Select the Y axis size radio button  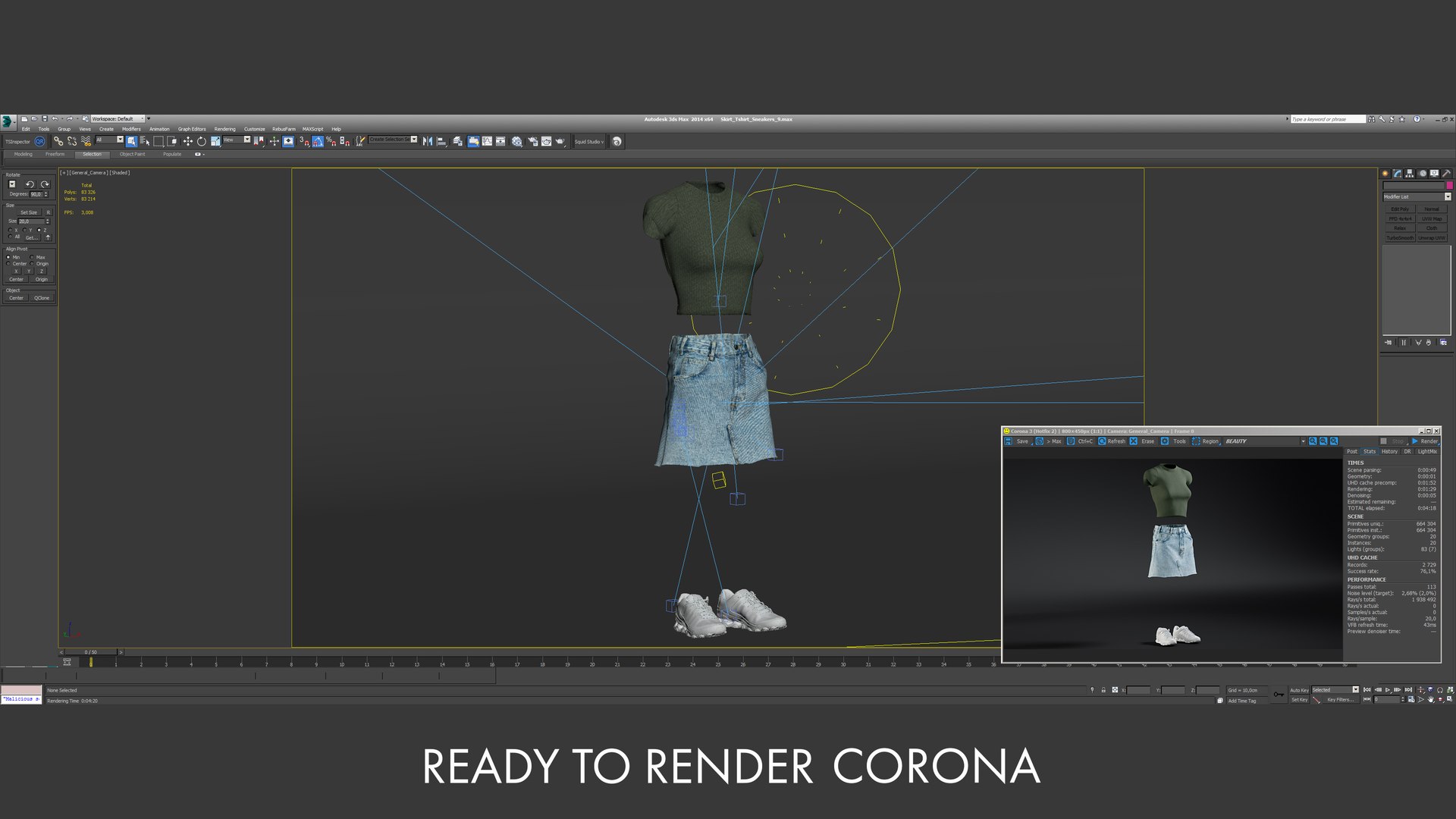pos(24,230)
